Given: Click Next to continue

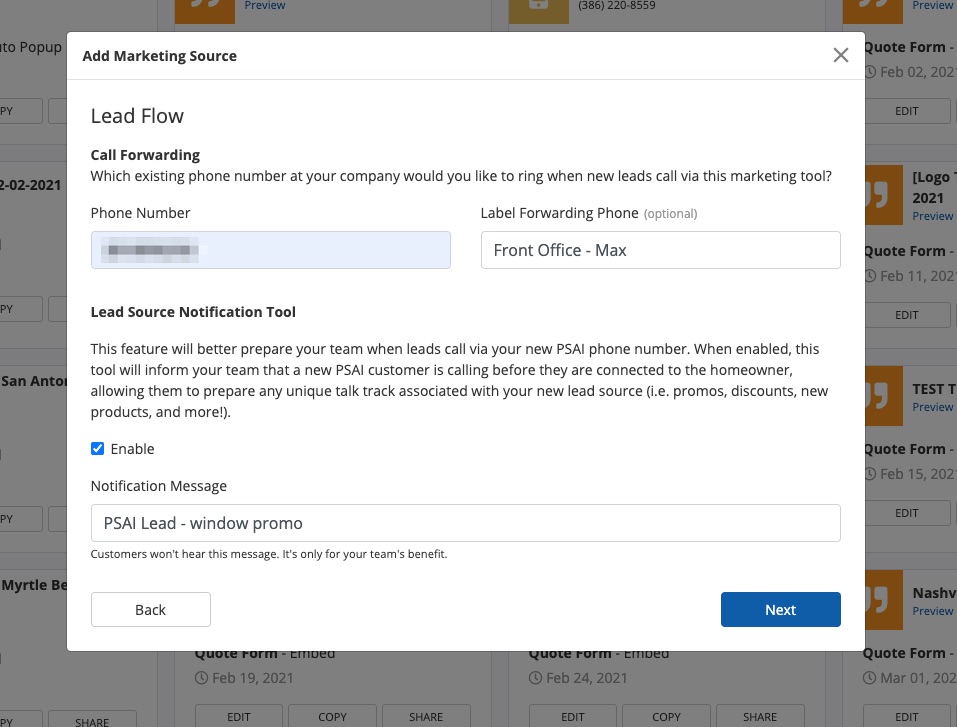Looking at the screenshot, I should point(780,610).
